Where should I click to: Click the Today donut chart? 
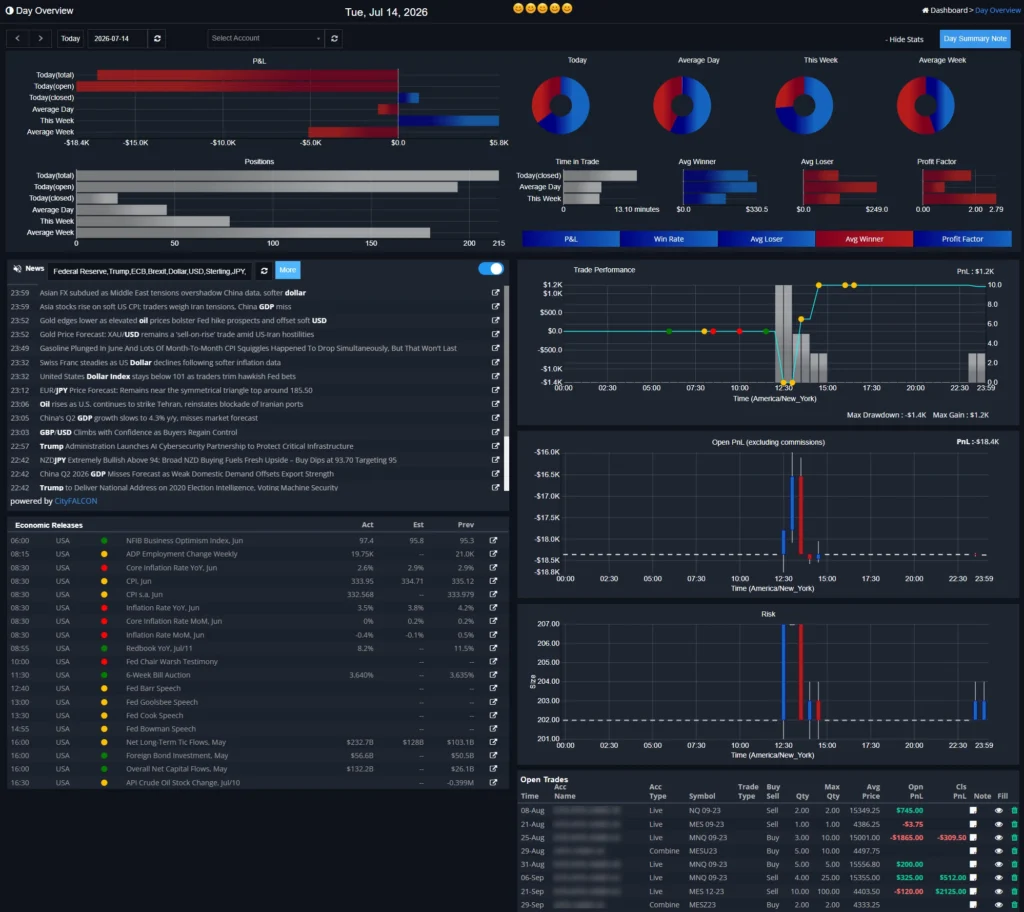(560, 105)
